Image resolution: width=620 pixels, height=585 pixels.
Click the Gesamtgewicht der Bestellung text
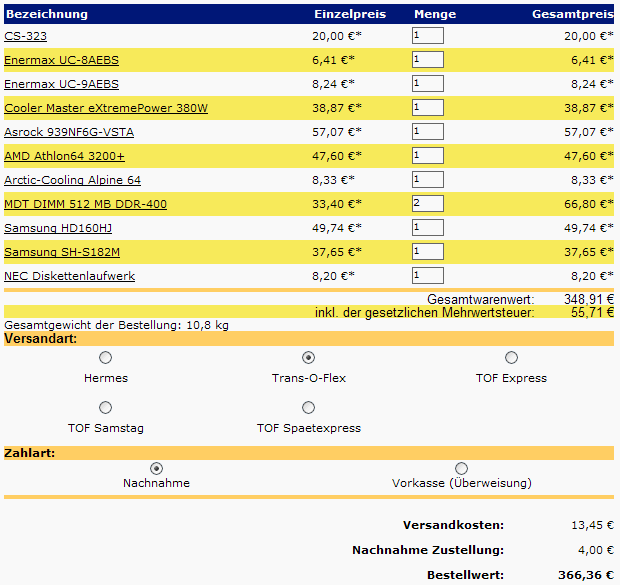tap(116, 325)
